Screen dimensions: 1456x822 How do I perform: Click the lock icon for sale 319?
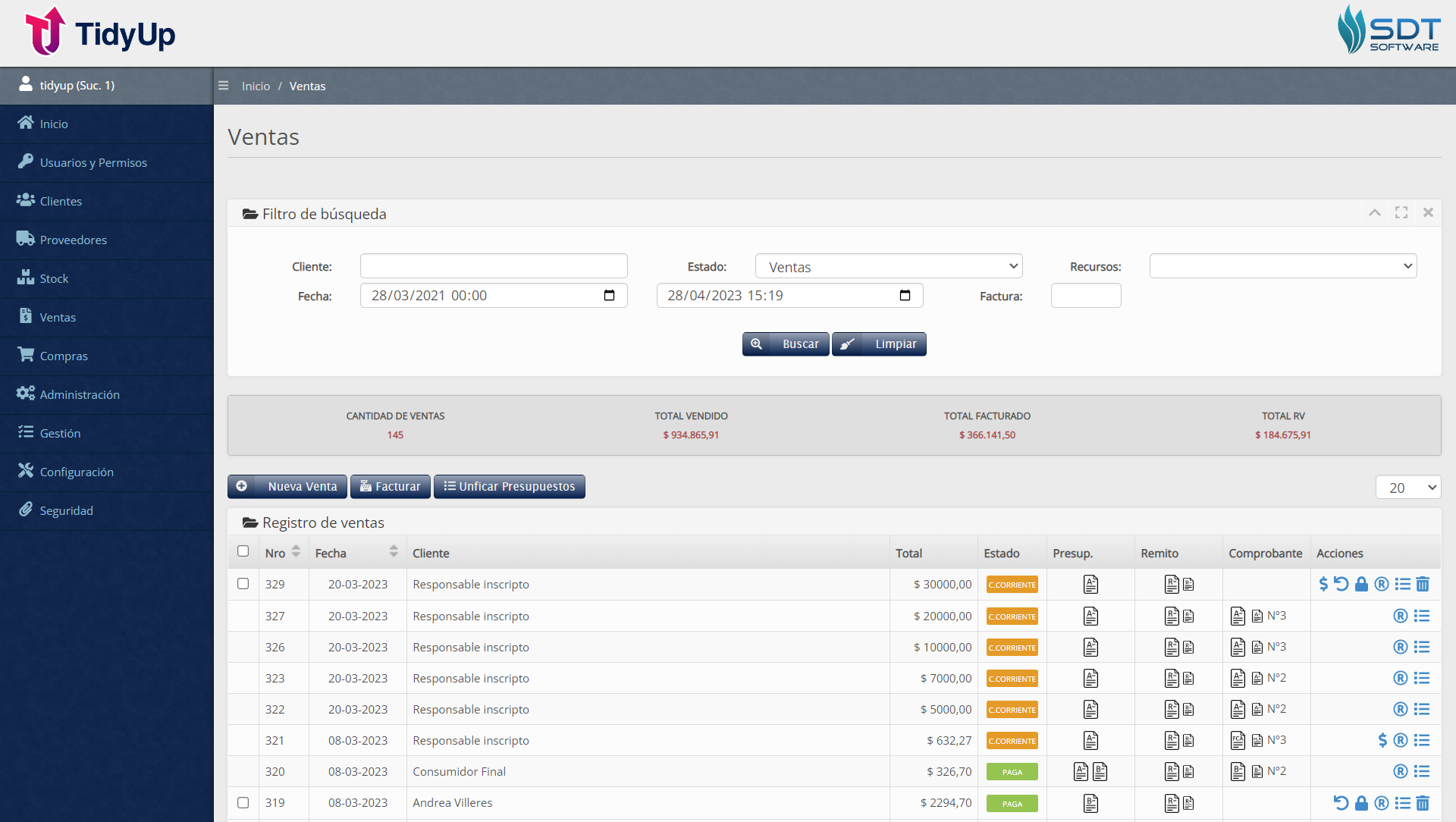[x=1361, y=802]
